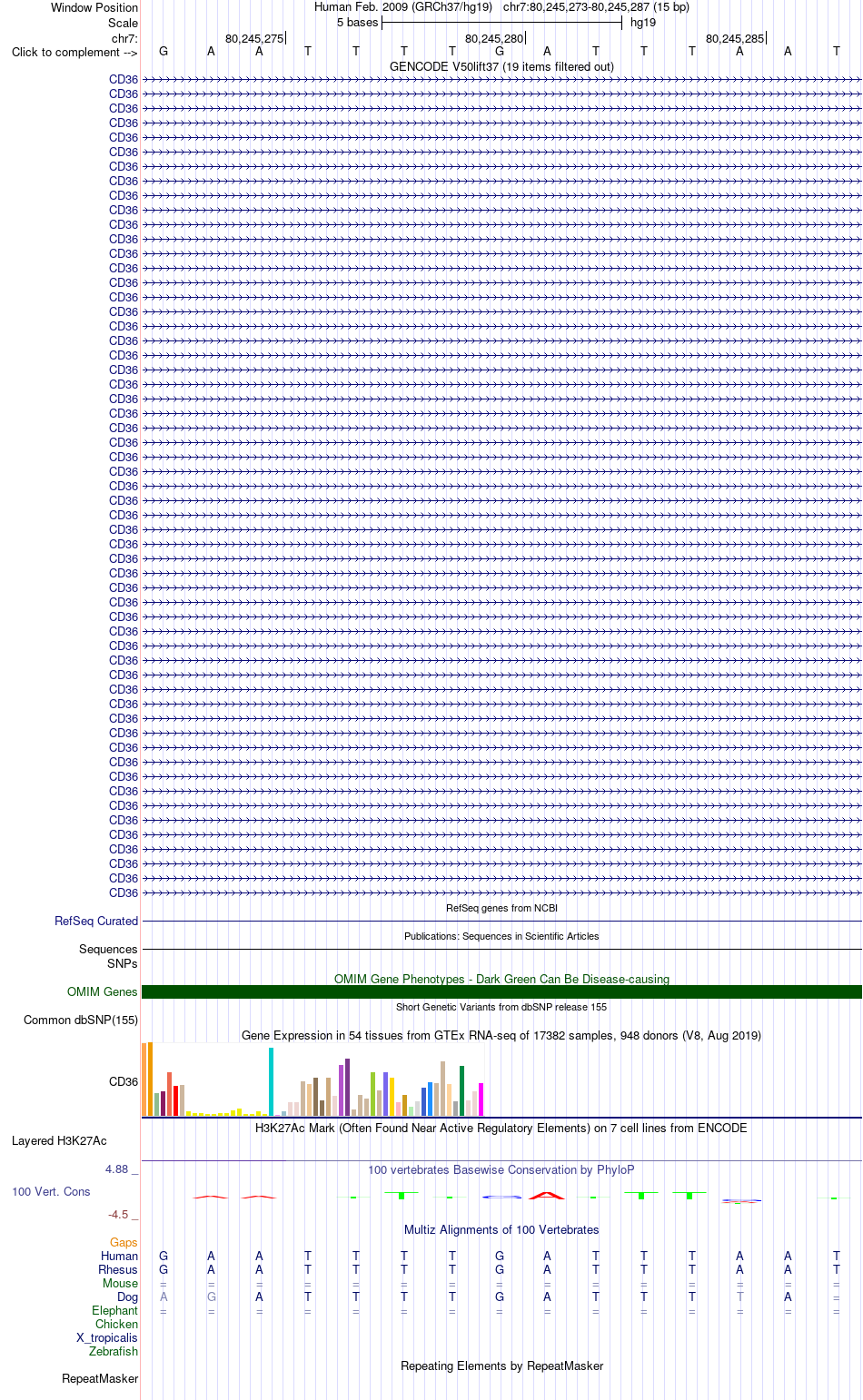863x1400 pixels.
Task: Click the Human alignment row label
Action: pyautogui.click(x=119, y=1256)
